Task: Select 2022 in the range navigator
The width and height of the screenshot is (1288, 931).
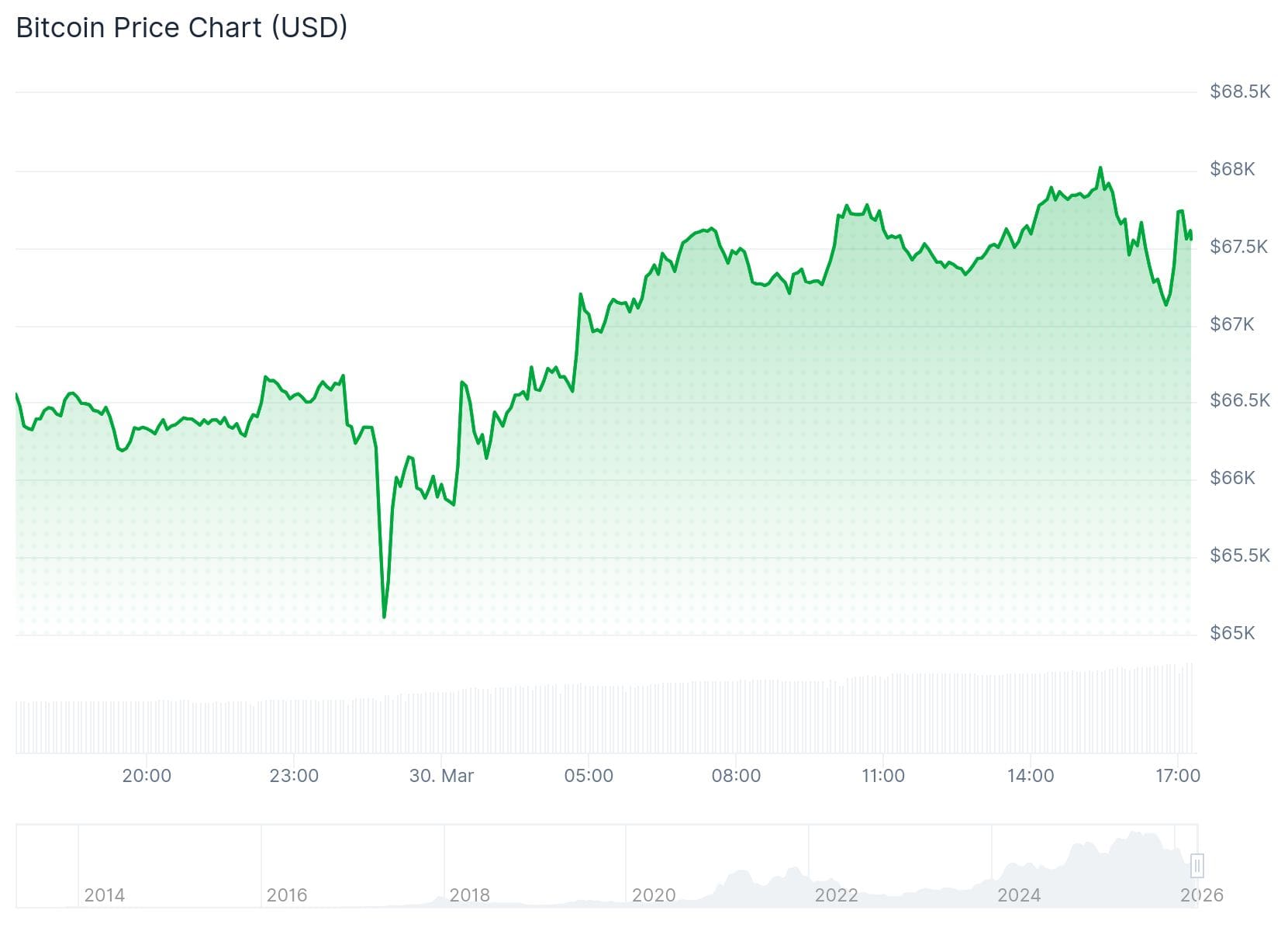Action: tap(836, 895)
